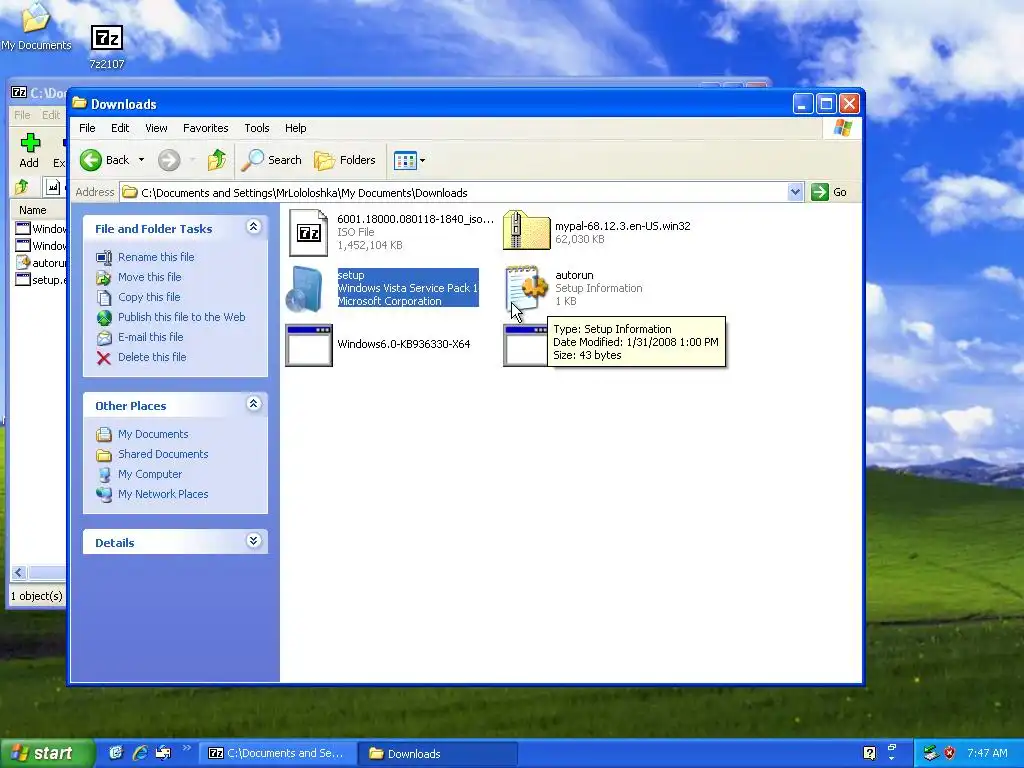The image size is (1024, 768).
Task: Click the red security shield tray icon
Action: click(x=950, y=753)
